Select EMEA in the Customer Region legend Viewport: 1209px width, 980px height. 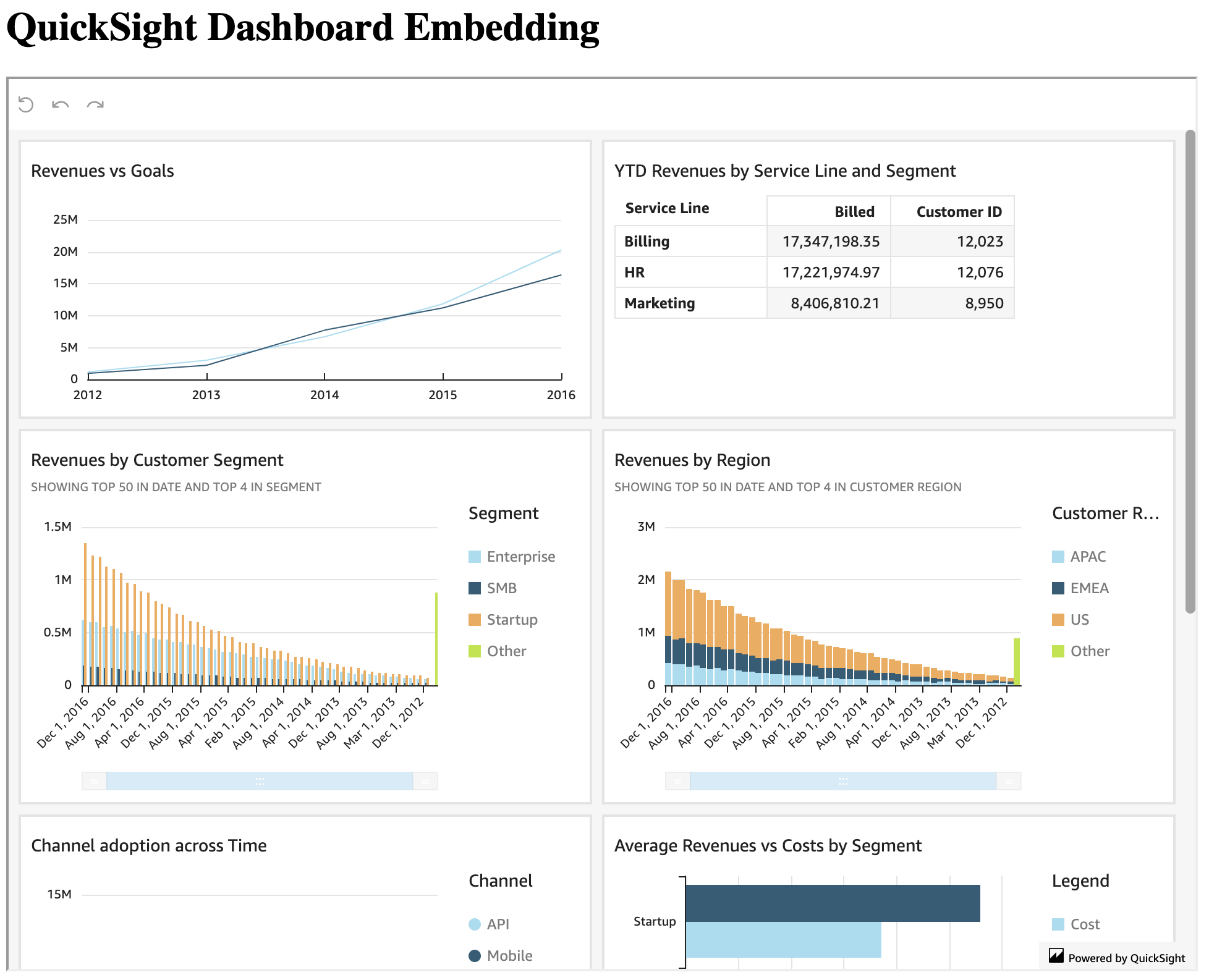coord(1089,588)
